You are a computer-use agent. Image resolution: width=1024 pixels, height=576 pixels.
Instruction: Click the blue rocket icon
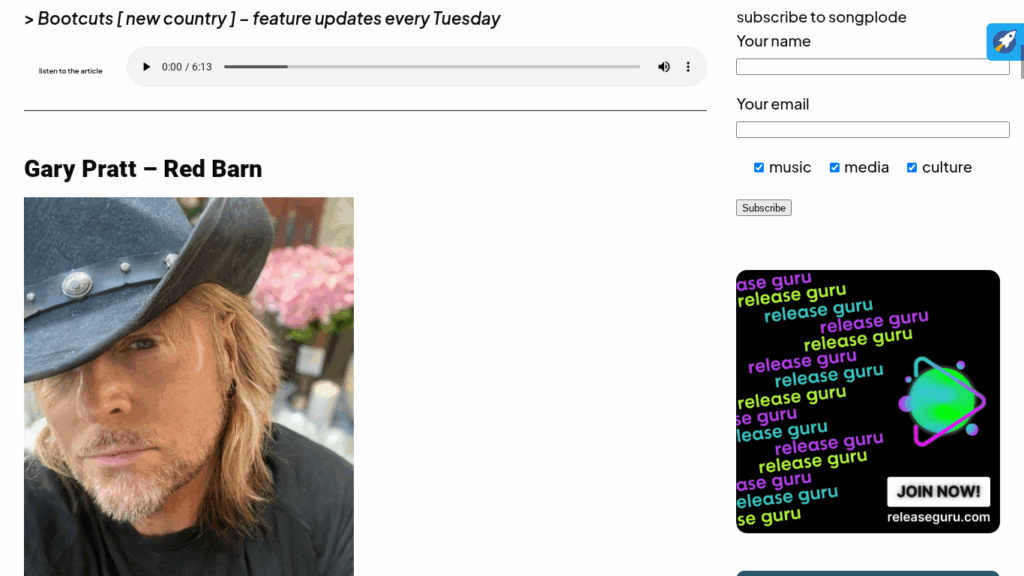pos(1004,42)
